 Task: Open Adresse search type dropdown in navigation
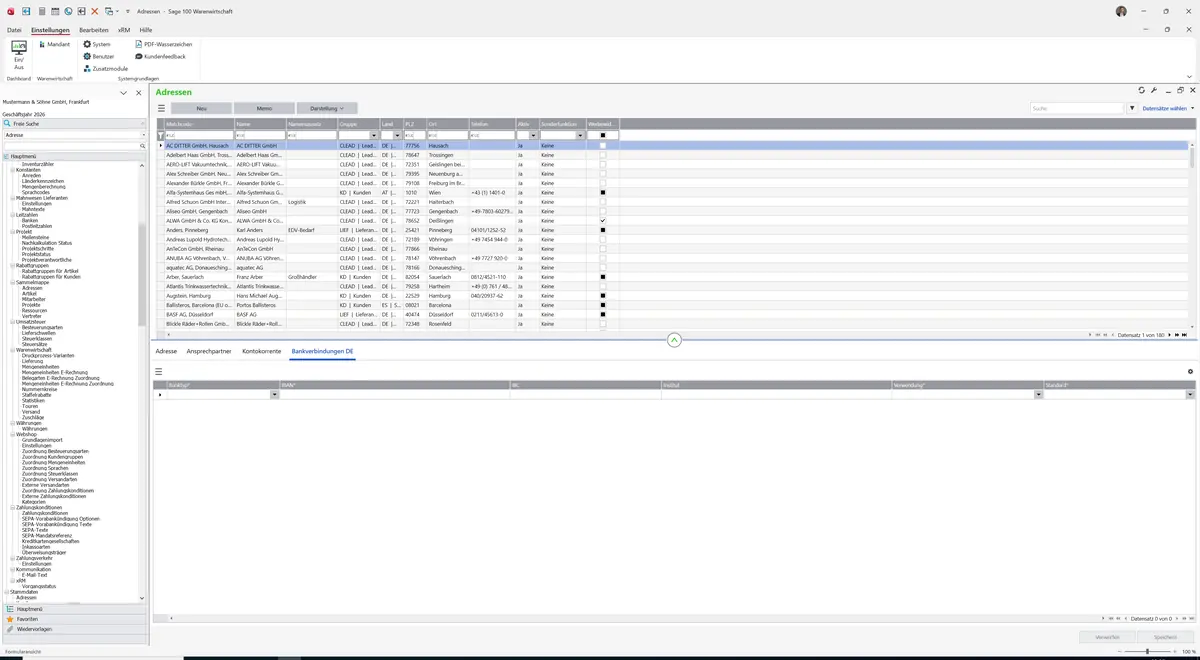click(143, 135)
